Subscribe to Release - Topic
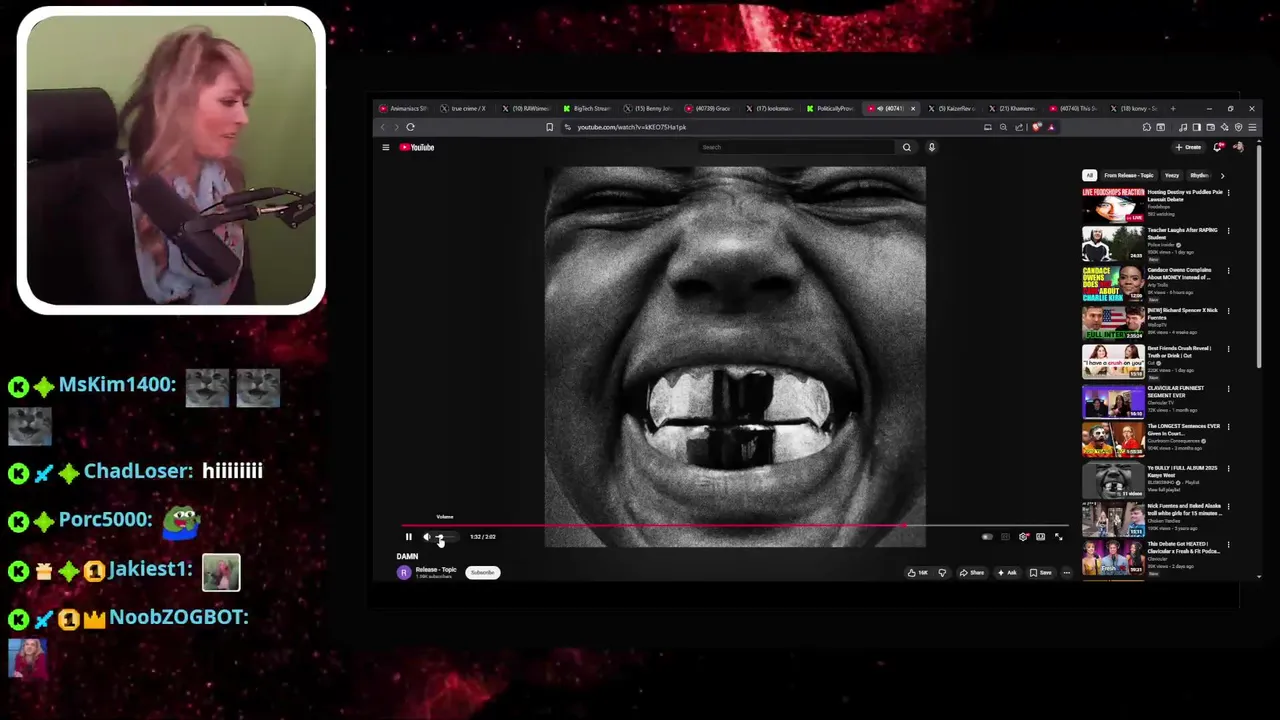 click(x=483, y=573)
